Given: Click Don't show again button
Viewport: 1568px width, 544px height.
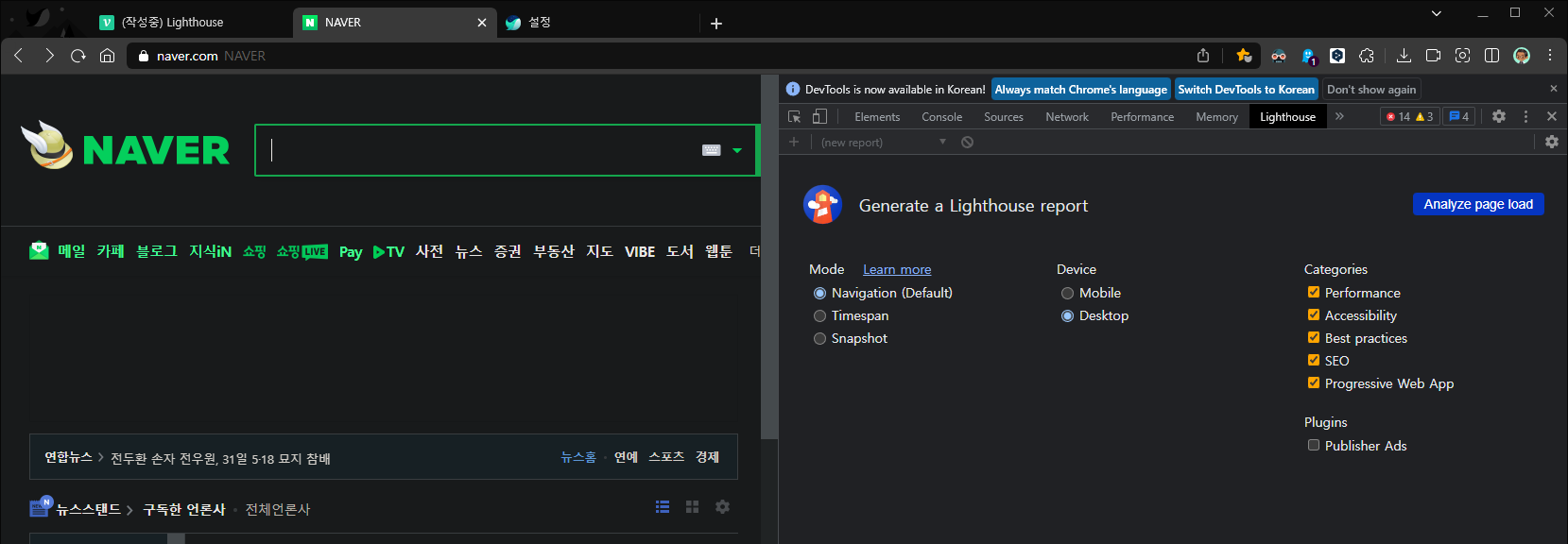Looking at the screenshot, I should [1370, 89].
